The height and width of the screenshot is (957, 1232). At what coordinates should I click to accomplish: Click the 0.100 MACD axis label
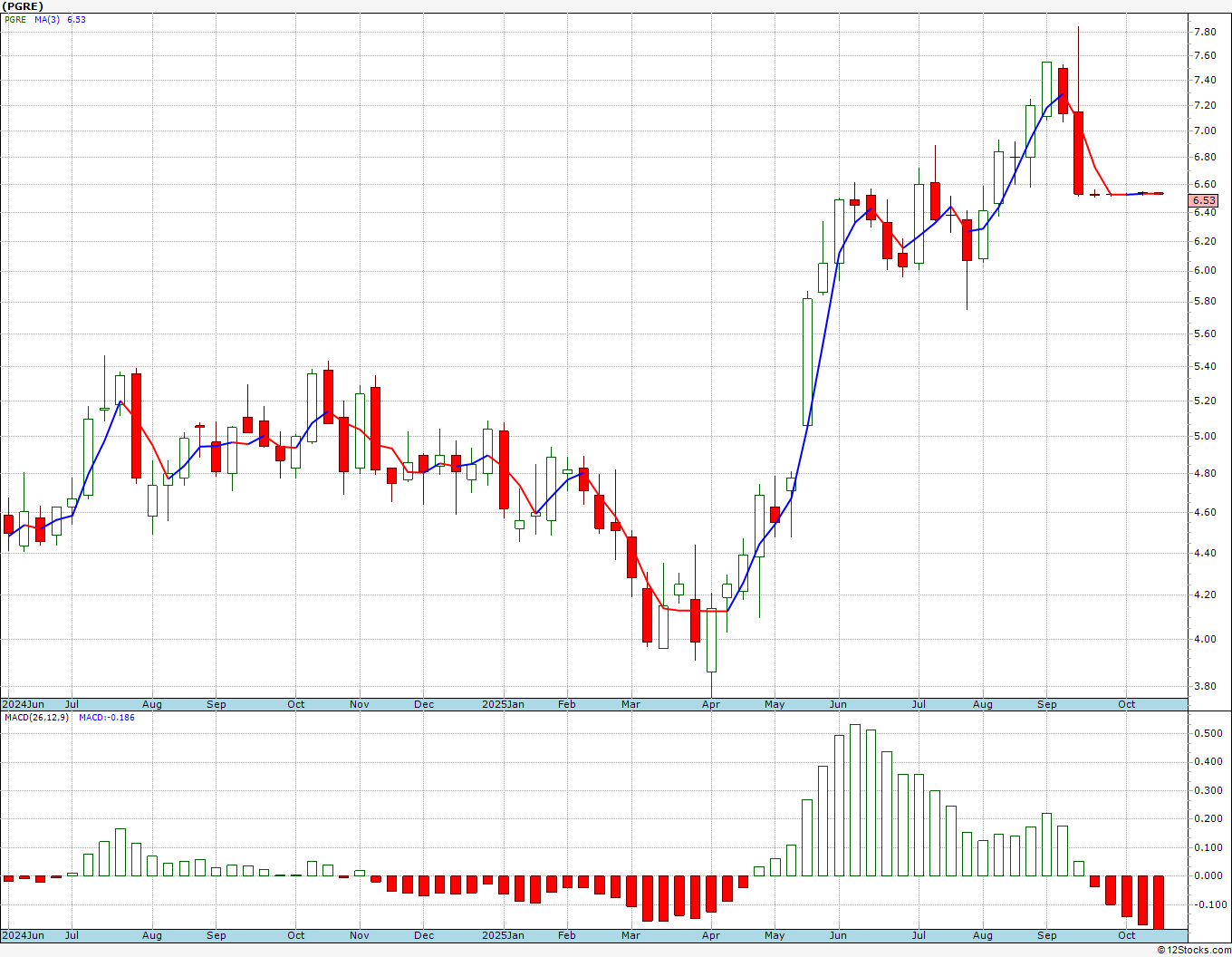(x=1208, y=847)
